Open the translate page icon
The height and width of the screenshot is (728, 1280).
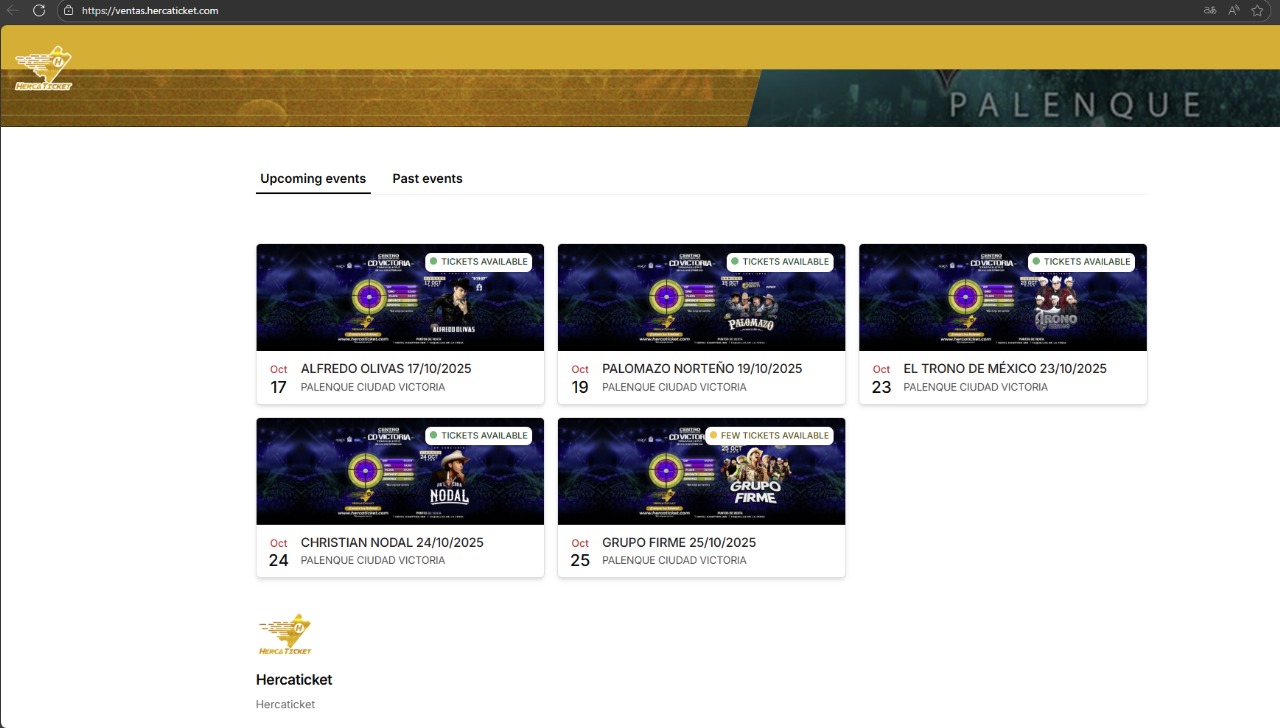pyautogui.click(x=1210, y=10)
